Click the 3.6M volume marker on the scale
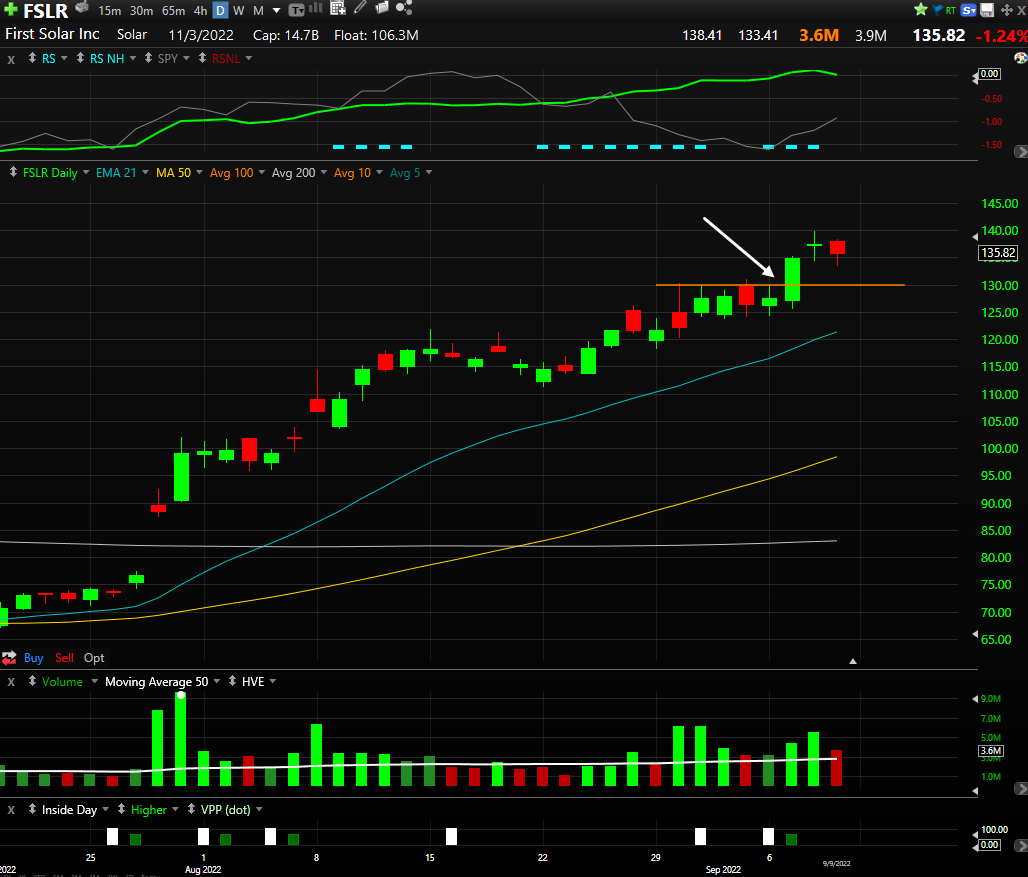The image size is (1028, 877). pos(991,750)
